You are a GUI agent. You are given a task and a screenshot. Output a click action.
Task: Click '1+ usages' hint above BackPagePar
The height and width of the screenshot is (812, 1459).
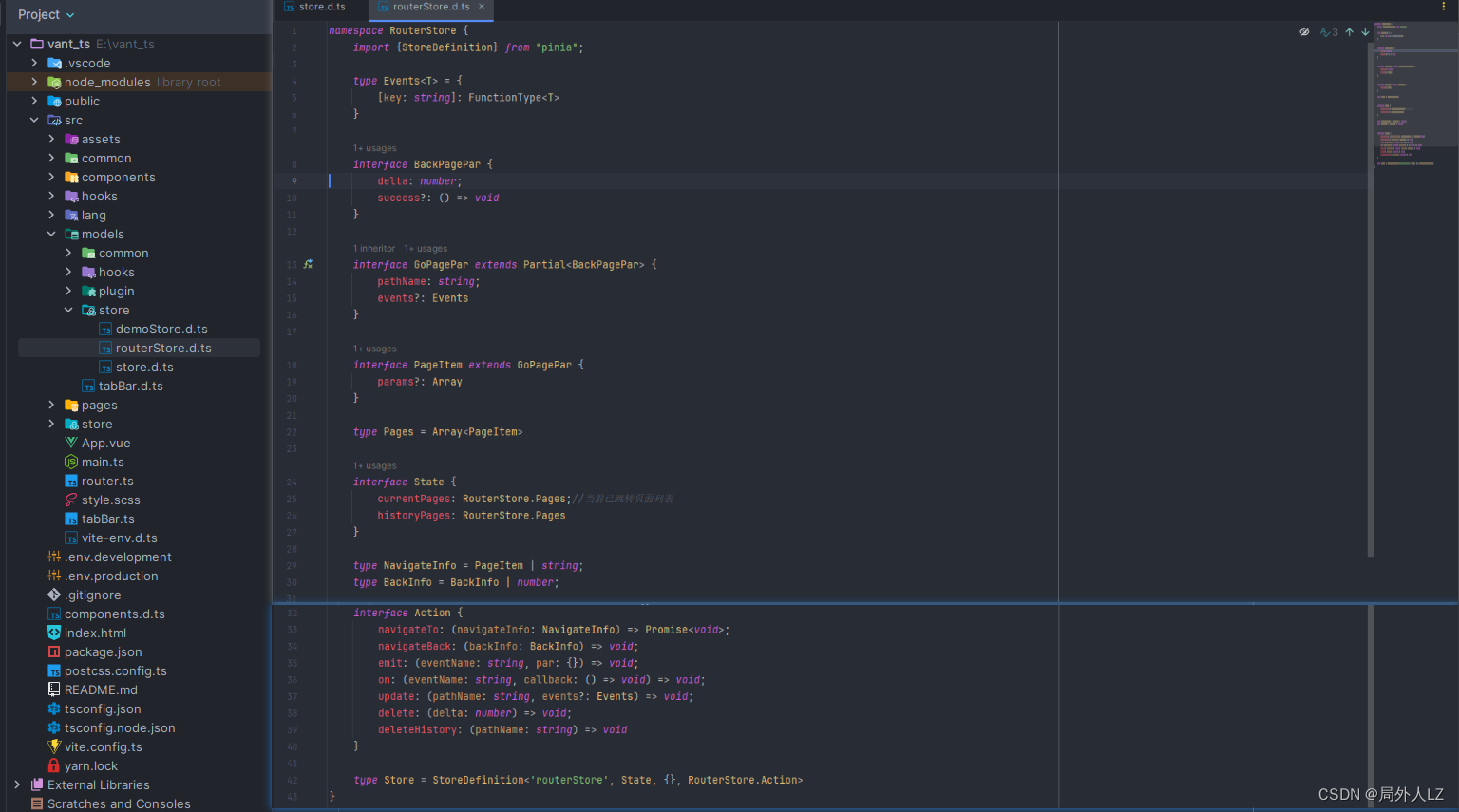[x=374, y=148]
